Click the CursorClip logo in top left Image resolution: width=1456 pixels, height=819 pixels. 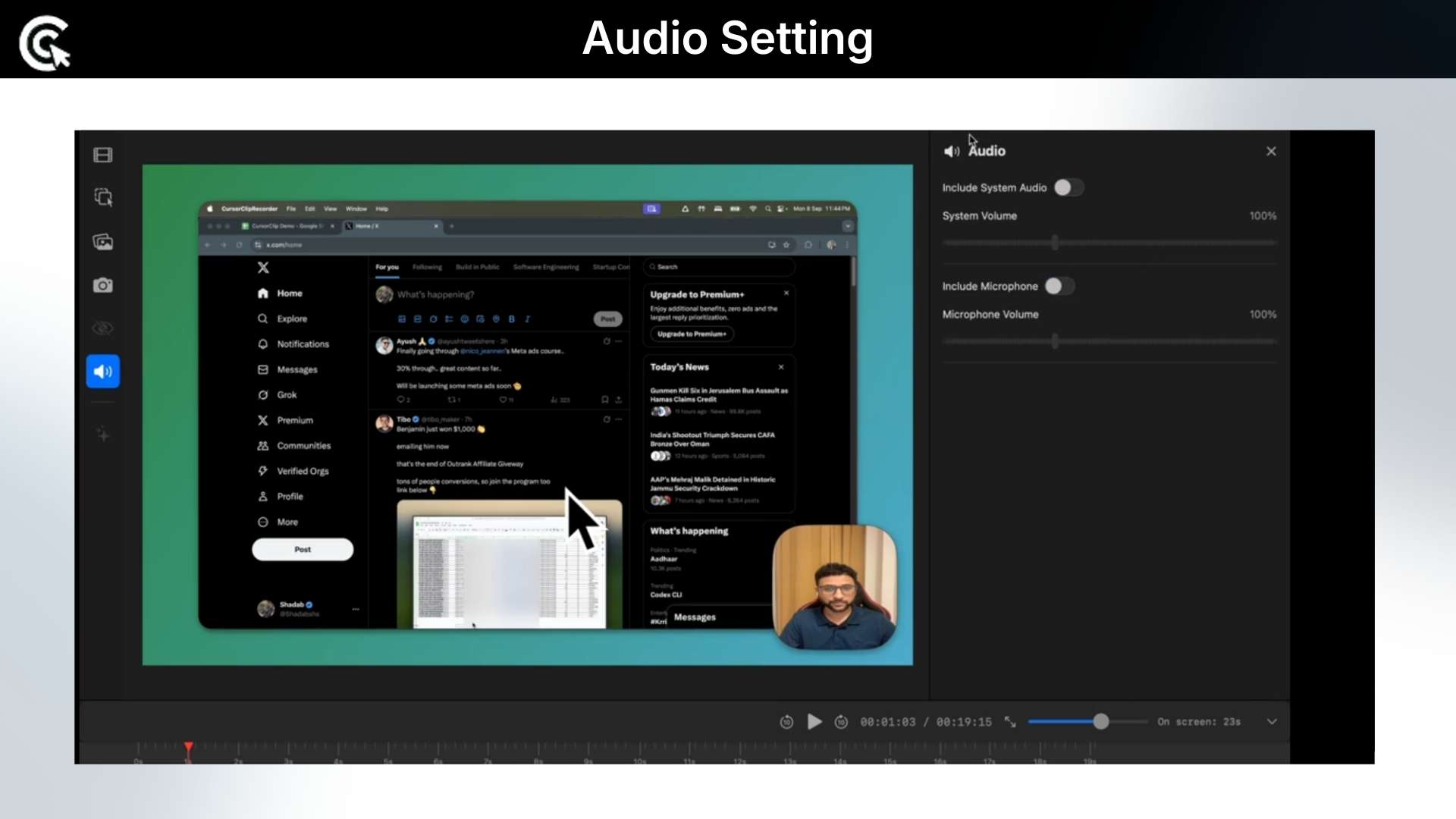coord(43,42)
